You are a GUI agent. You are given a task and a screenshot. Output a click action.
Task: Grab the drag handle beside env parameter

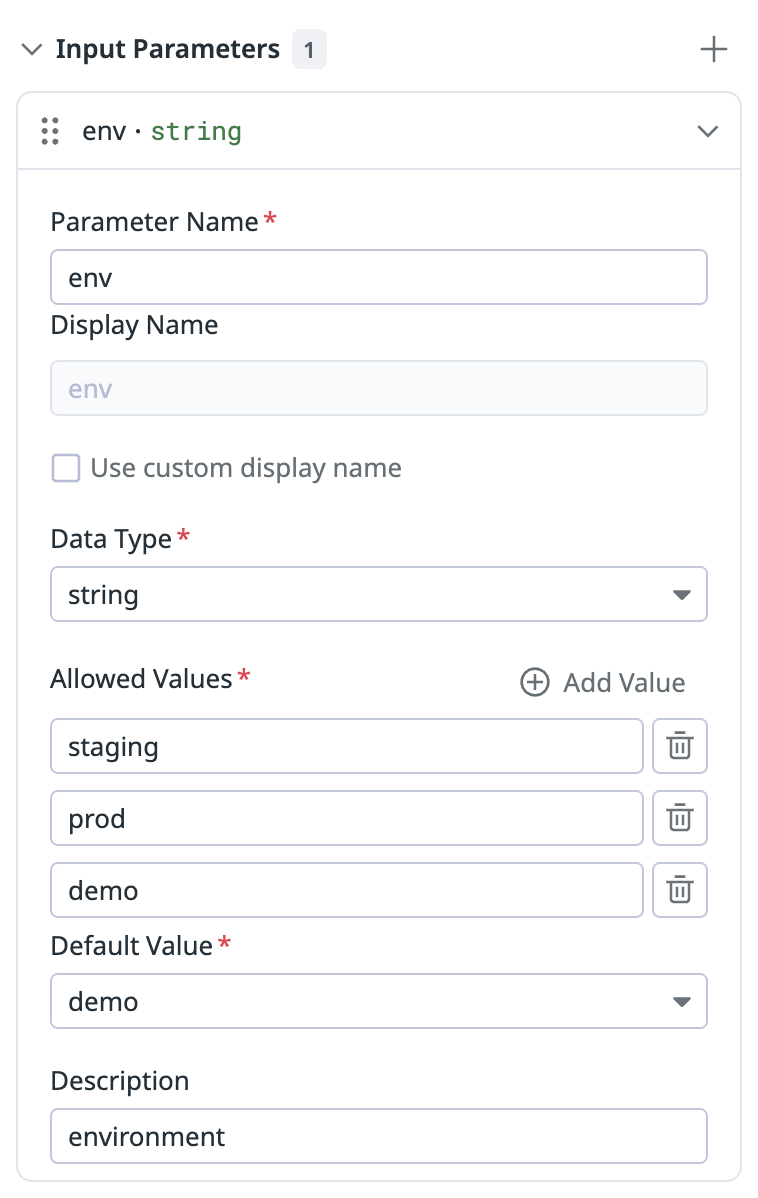point(50,131)
